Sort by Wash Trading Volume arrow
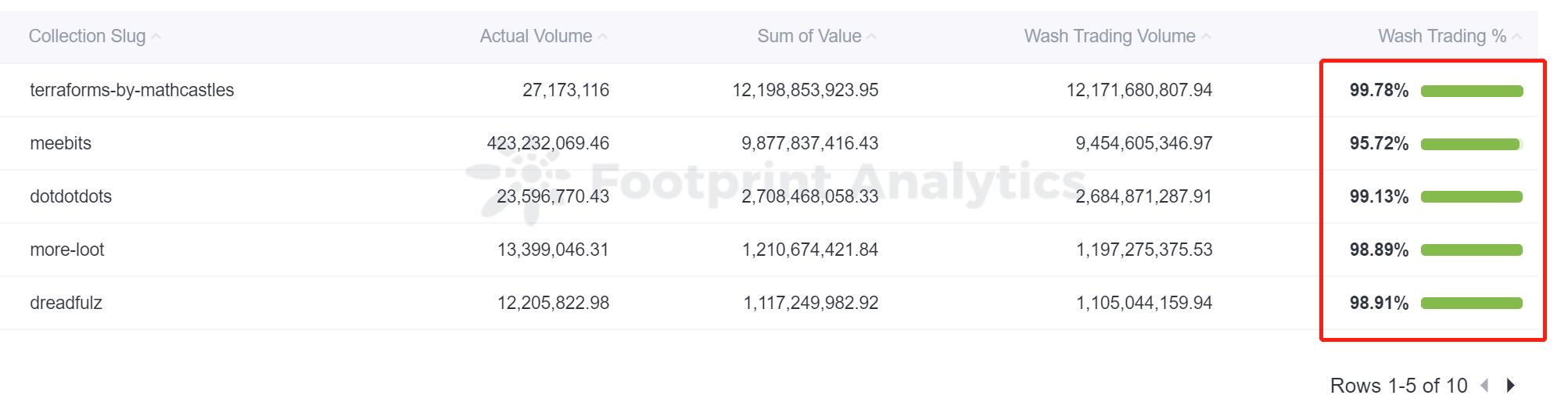This screenshot has width=1568, height=406. tap(1206, 37)
